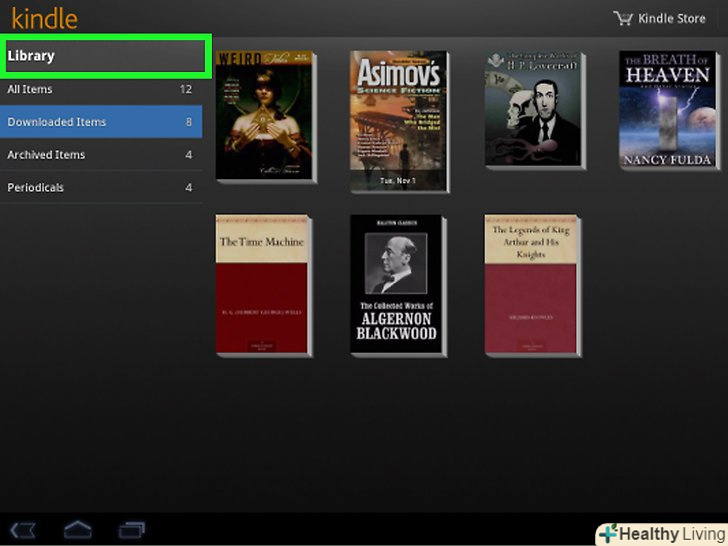Image resolution: width=728 pixels, height=546 pixels.
Task: Open The Breath of Heaven book
Action: point(670,110)
